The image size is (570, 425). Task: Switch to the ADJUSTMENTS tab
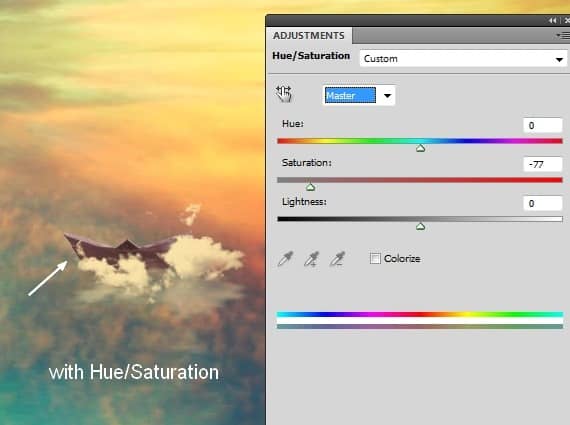[x=309, y=36]
